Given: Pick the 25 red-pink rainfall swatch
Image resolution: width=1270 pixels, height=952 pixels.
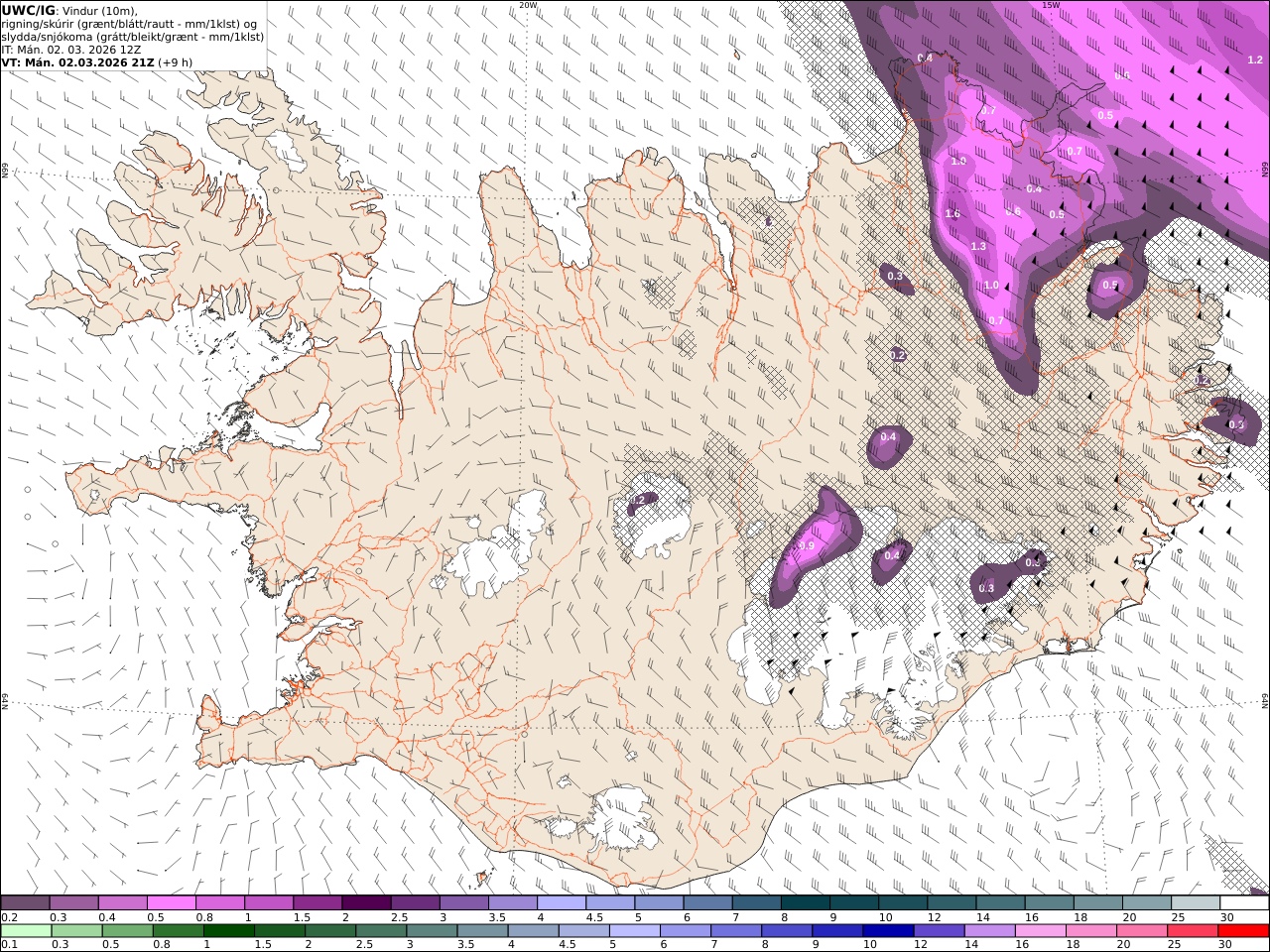Looking at the screenshot, I should 1192,930.
